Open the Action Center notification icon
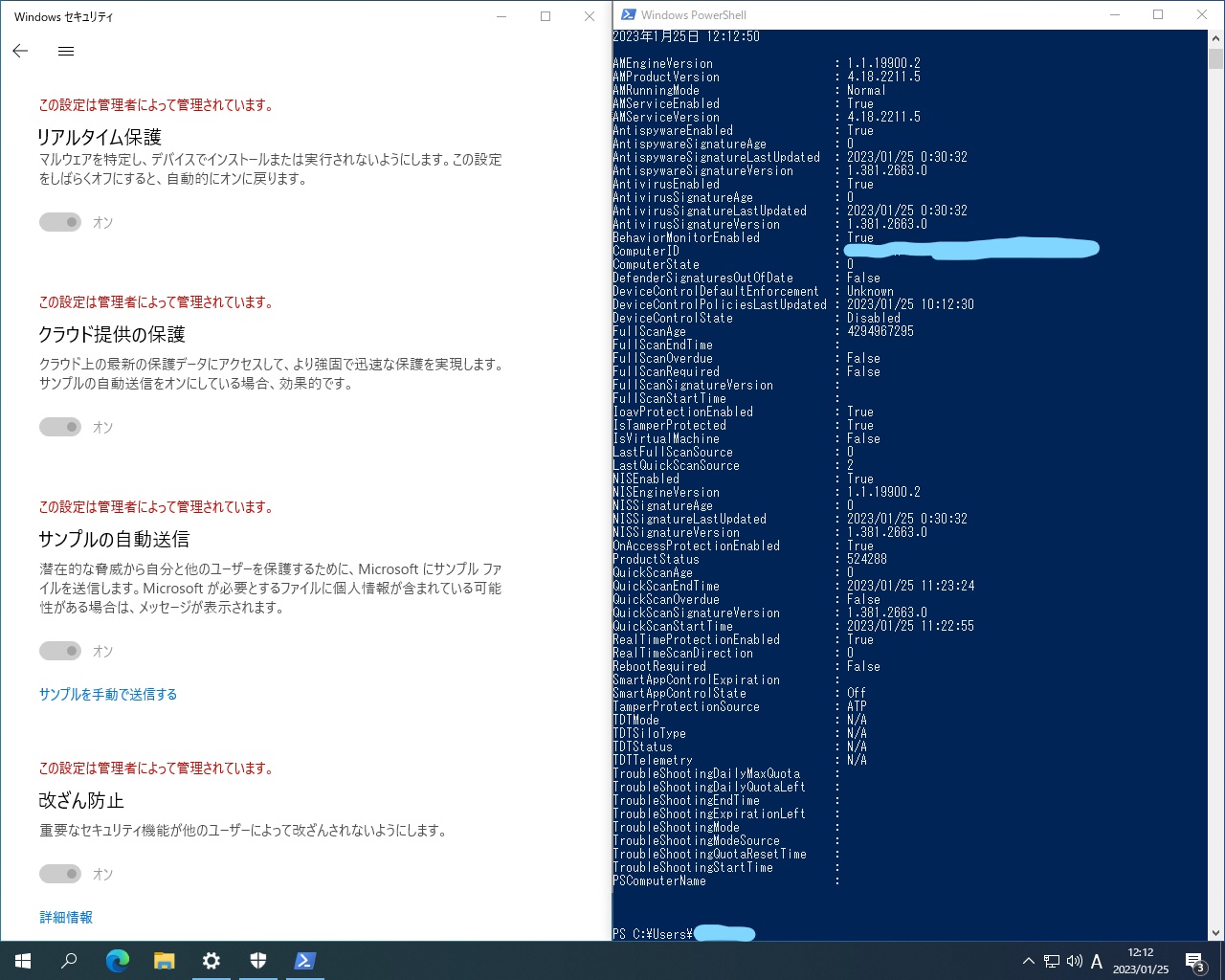 (x=1193, y=961)
